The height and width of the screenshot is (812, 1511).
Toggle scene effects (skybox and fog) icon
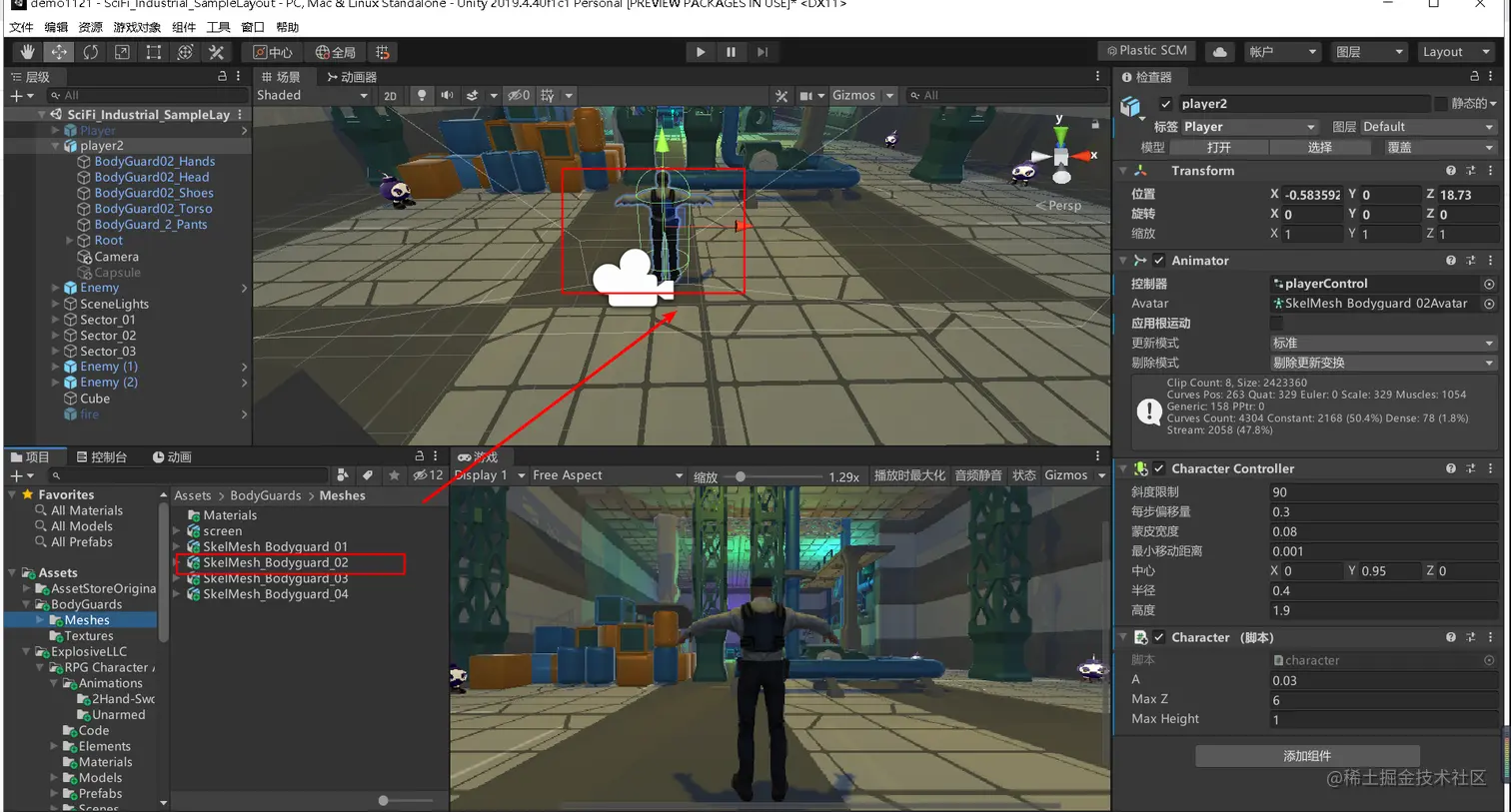473,96
